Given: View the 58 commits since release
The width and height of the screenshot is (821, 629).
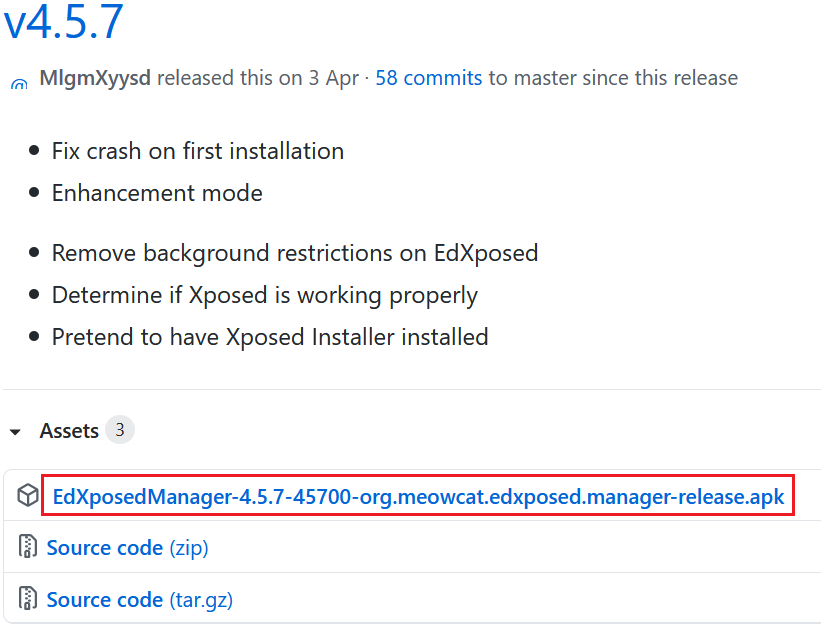Looking at the screenshot, I should pos(428,78).
